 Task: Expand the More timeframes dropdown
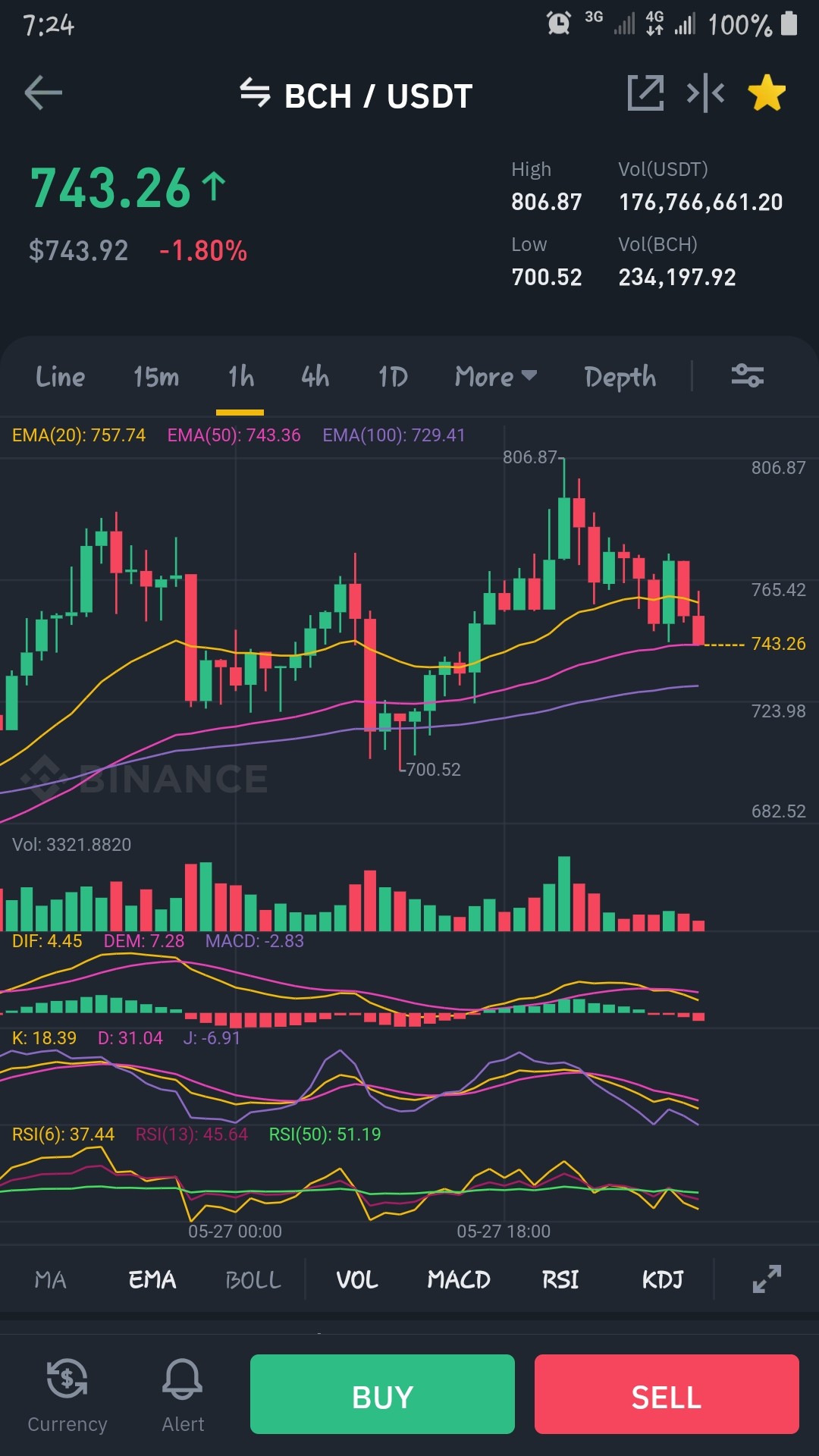(x=496, y=376)
